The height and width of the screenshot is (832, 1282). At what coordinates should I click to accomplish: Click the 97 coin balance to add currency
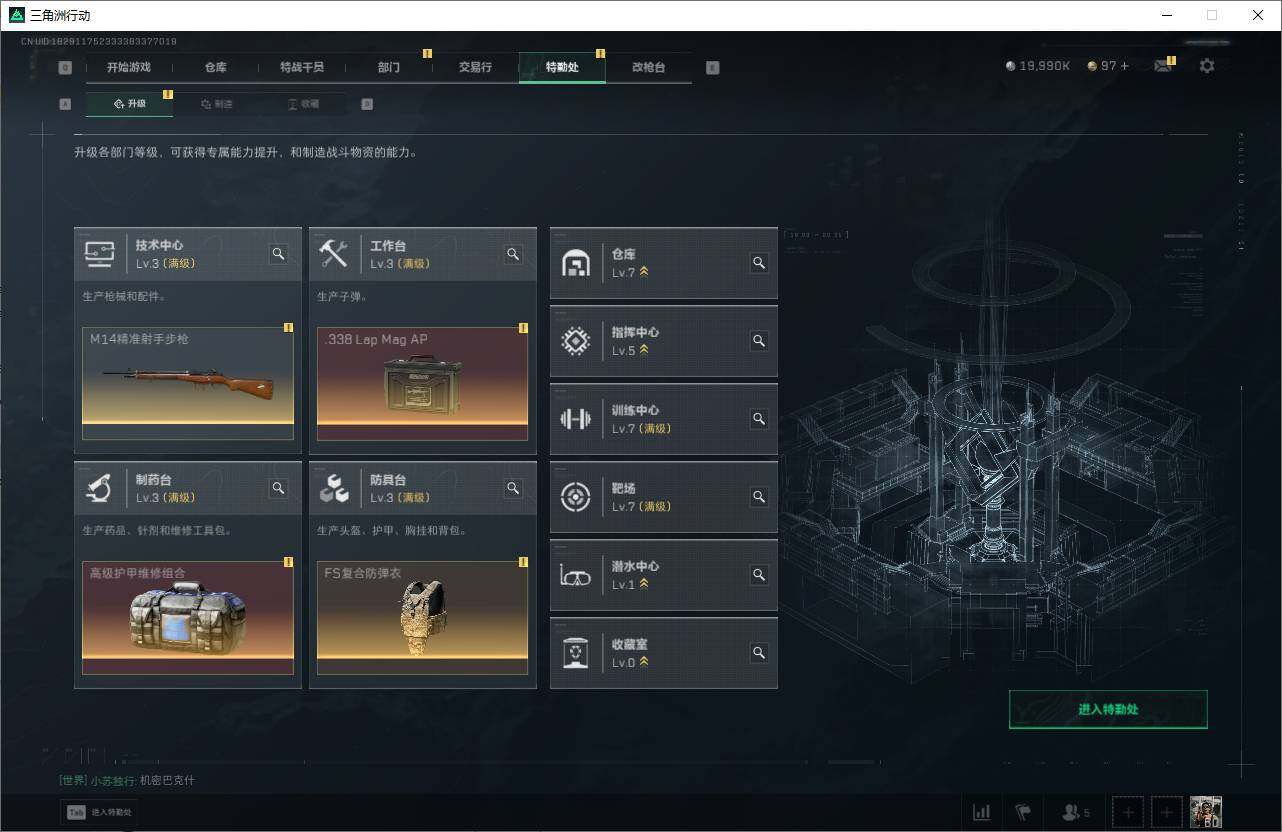pos(1108,65)
